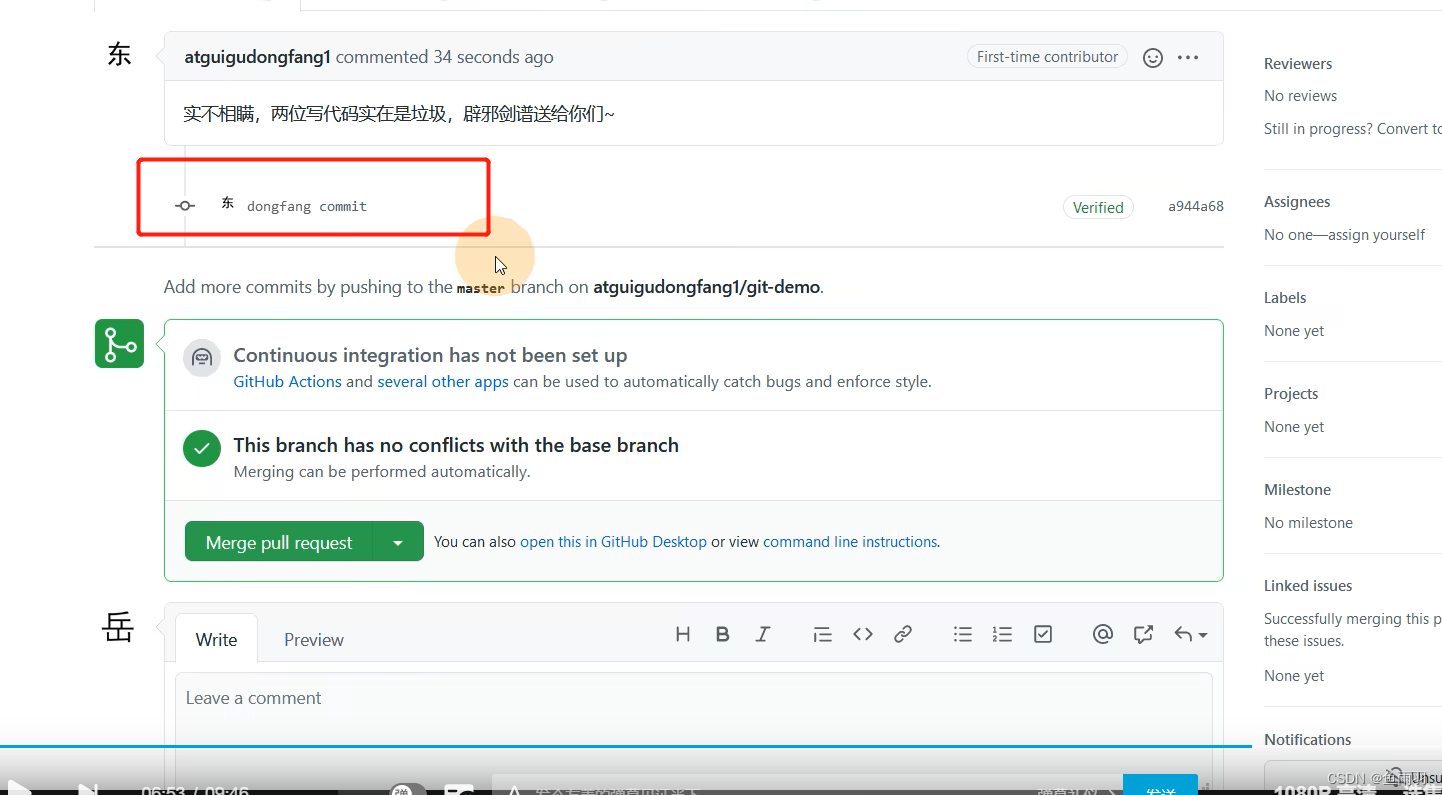Click the No milestone text
This screenshot has width=1442, height=795.
point(1308,522)
